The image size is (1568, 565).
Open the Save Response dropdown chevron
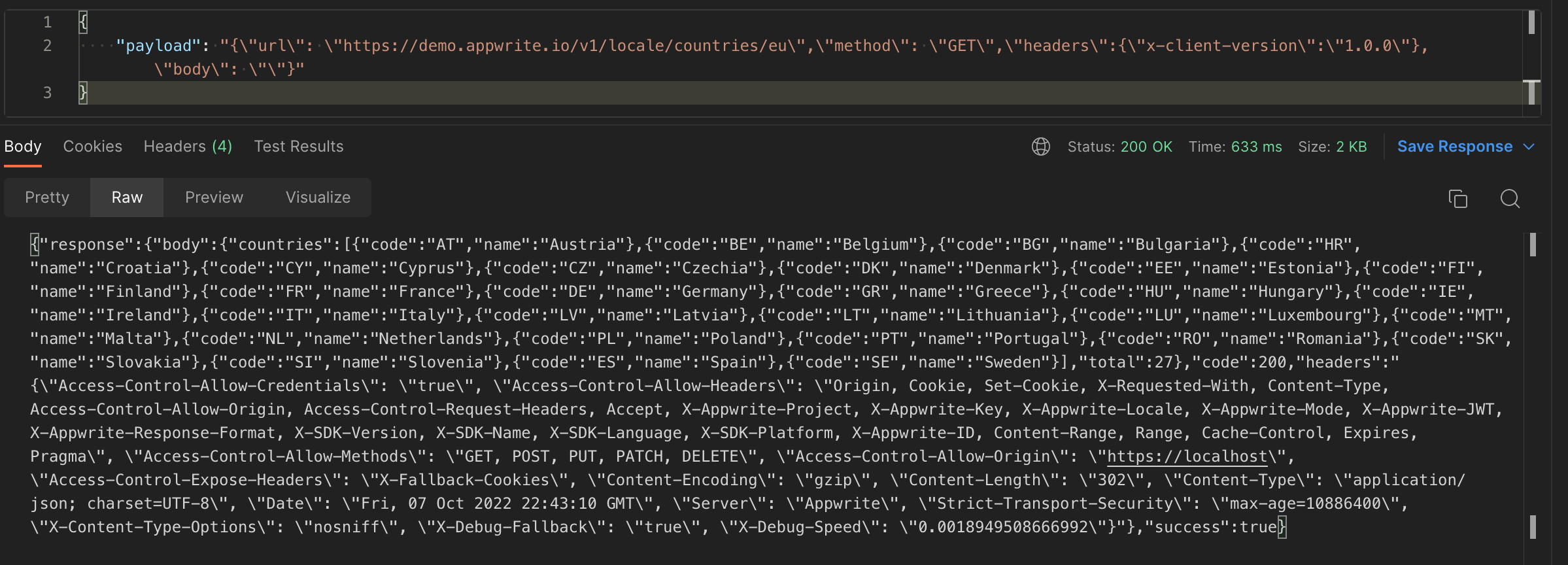pos(1529,146)
